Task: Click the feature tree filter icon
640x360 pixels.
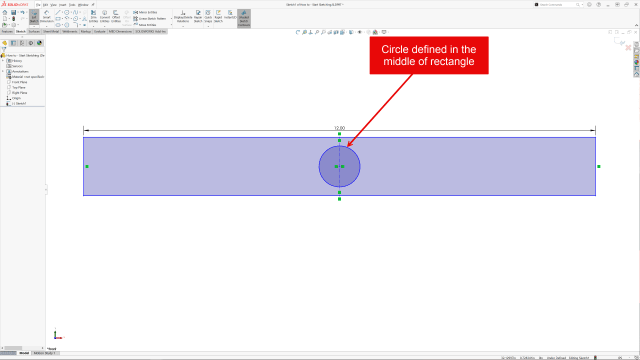Action: [x=4, y=49]
